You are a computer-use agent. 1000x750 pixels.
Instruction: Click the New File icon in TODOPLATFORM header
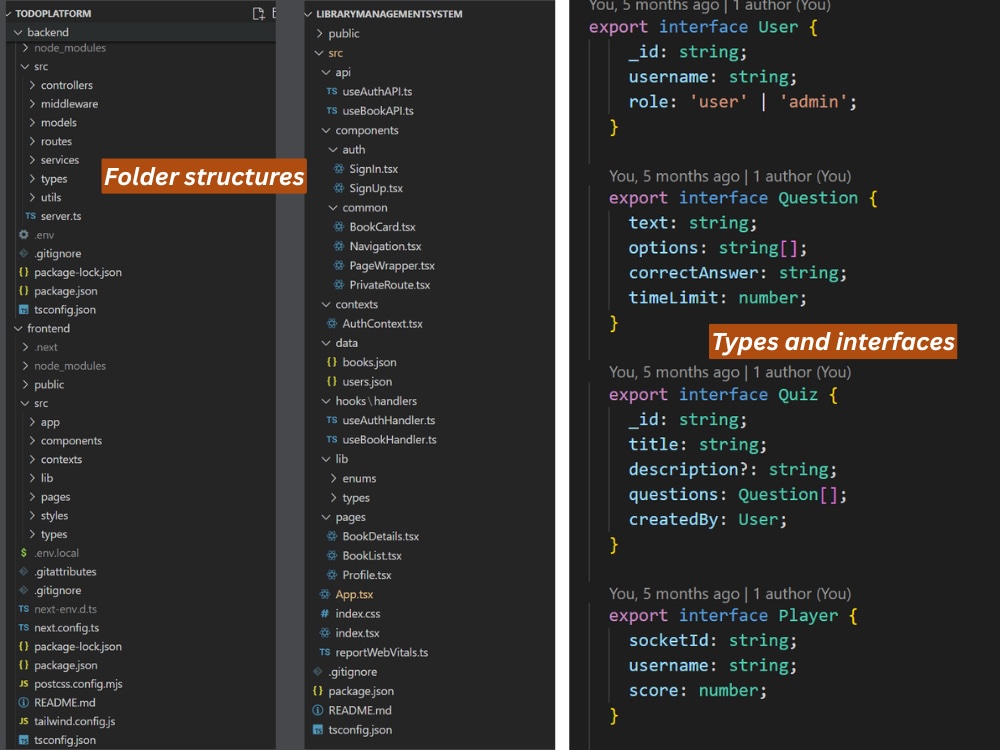pos(258,13)
